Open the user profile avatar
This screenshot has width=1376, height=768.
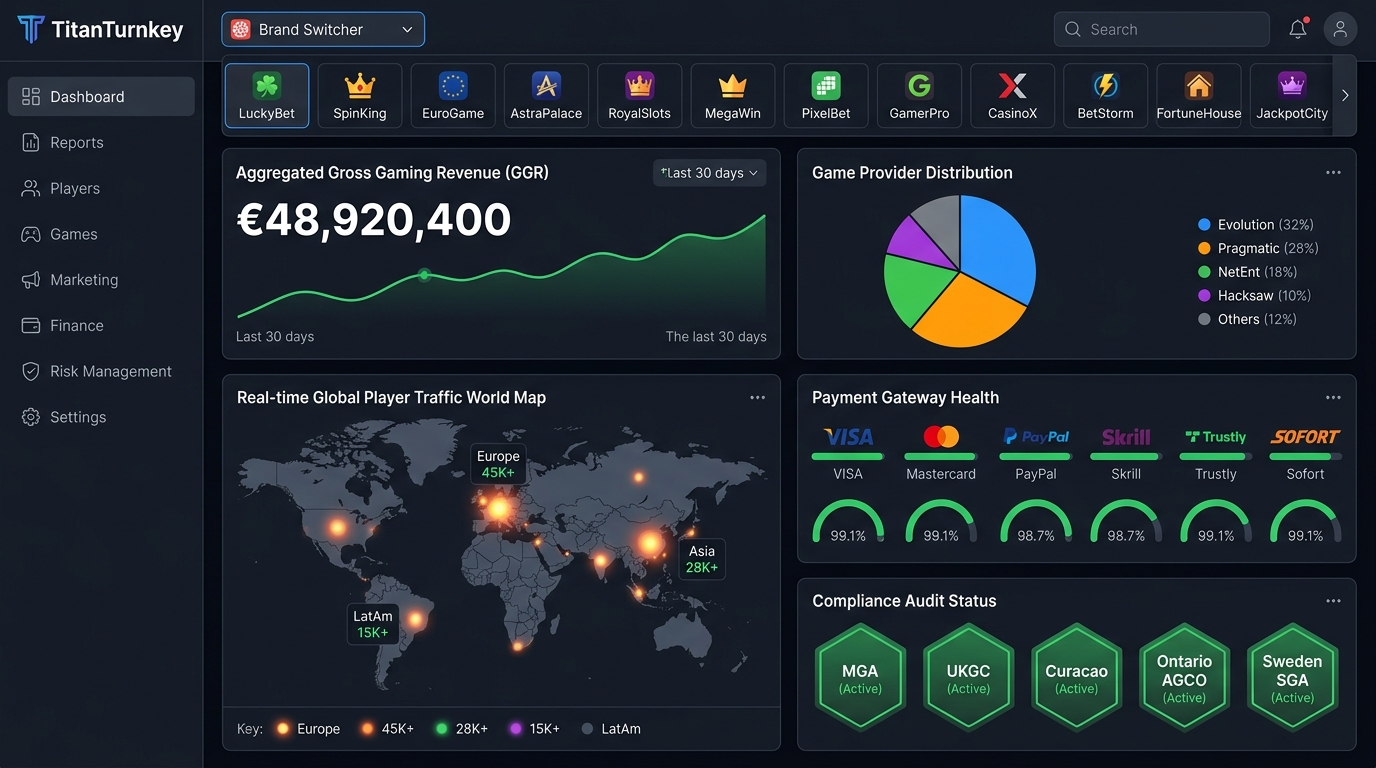1340,29
